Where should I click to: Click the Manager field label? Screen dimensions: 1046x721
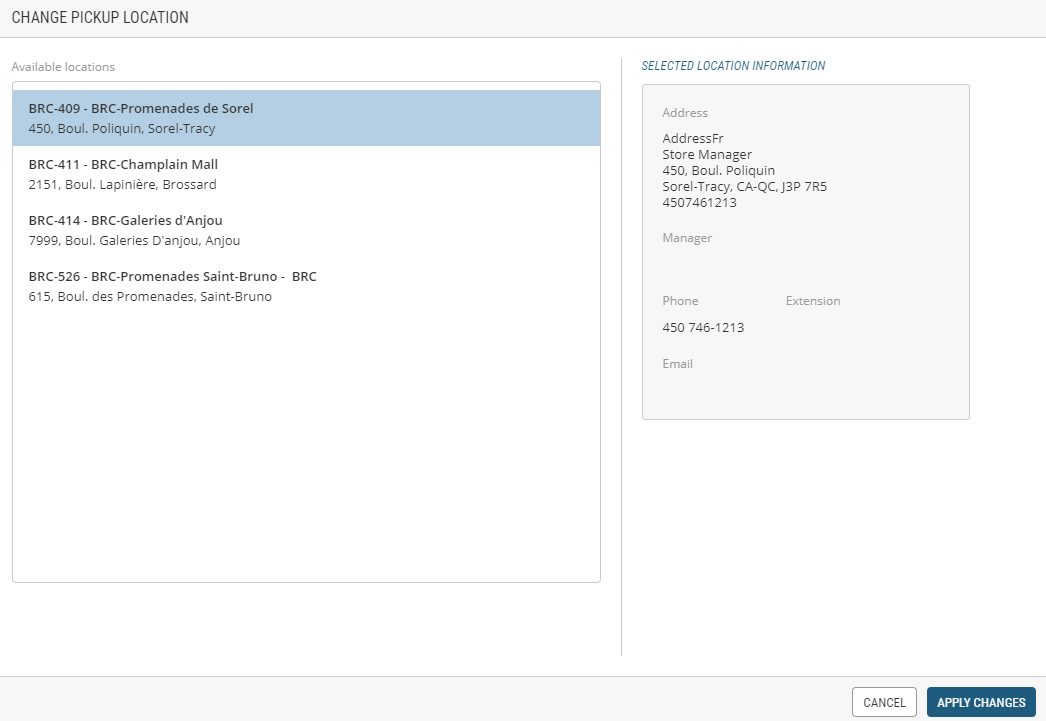(687, 238)
